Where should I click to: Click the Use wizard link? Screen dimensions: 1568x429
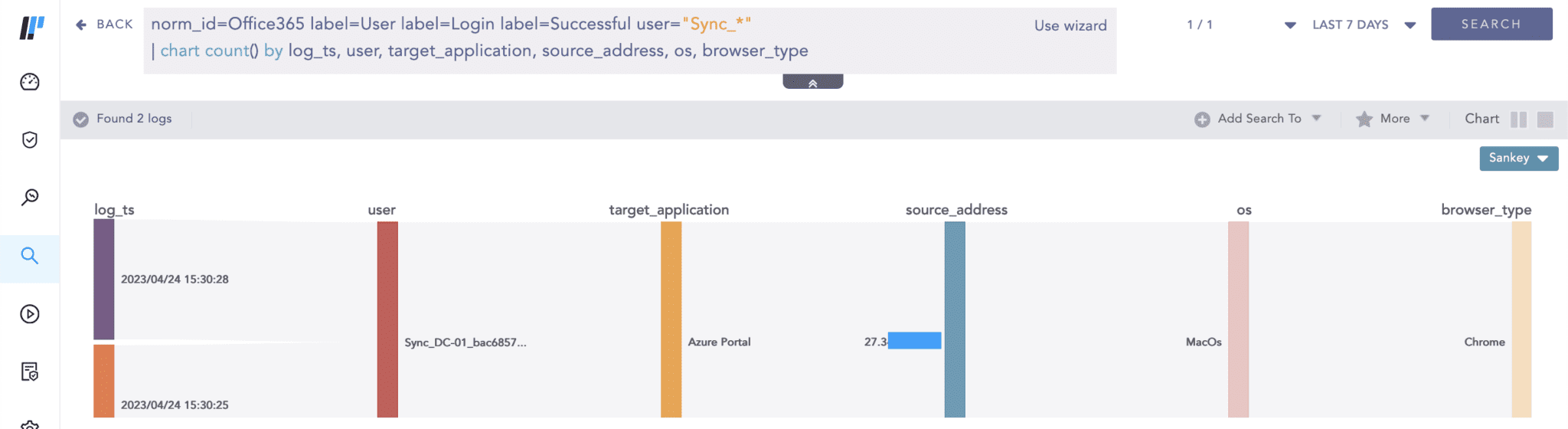coord(1070,26)
